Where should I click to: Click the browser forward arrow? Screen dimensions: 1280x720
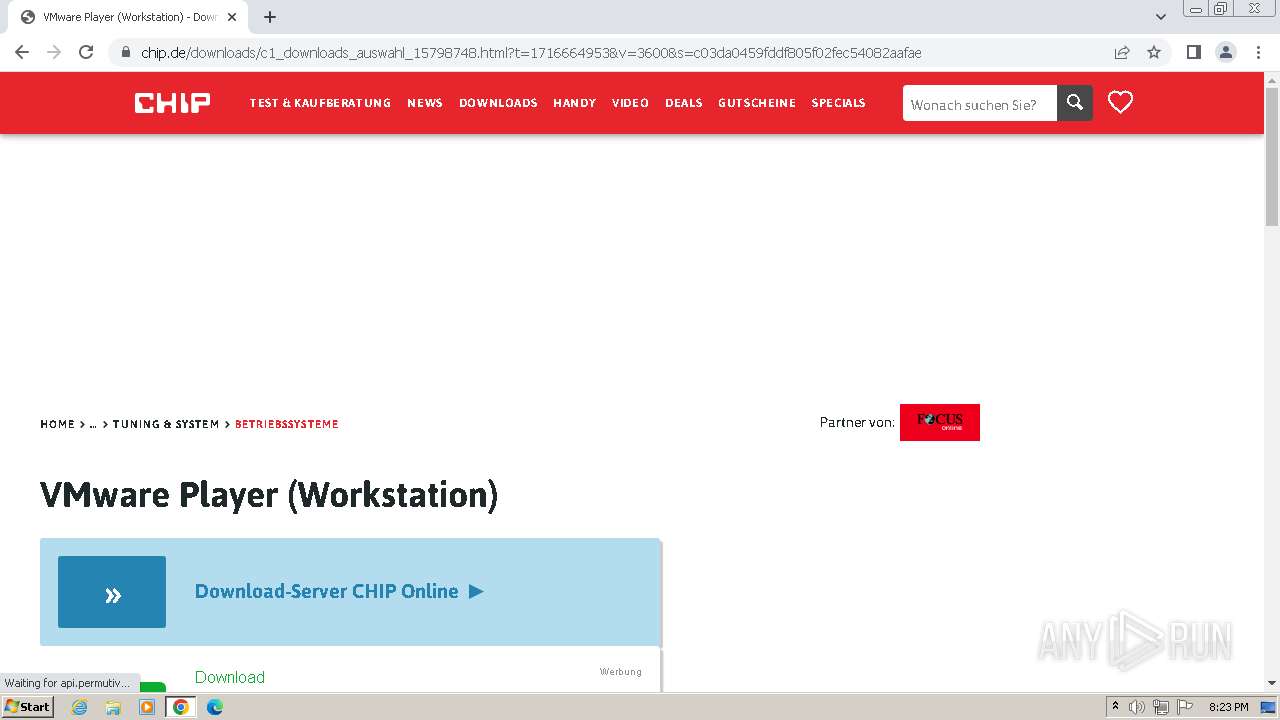point(54,52)
